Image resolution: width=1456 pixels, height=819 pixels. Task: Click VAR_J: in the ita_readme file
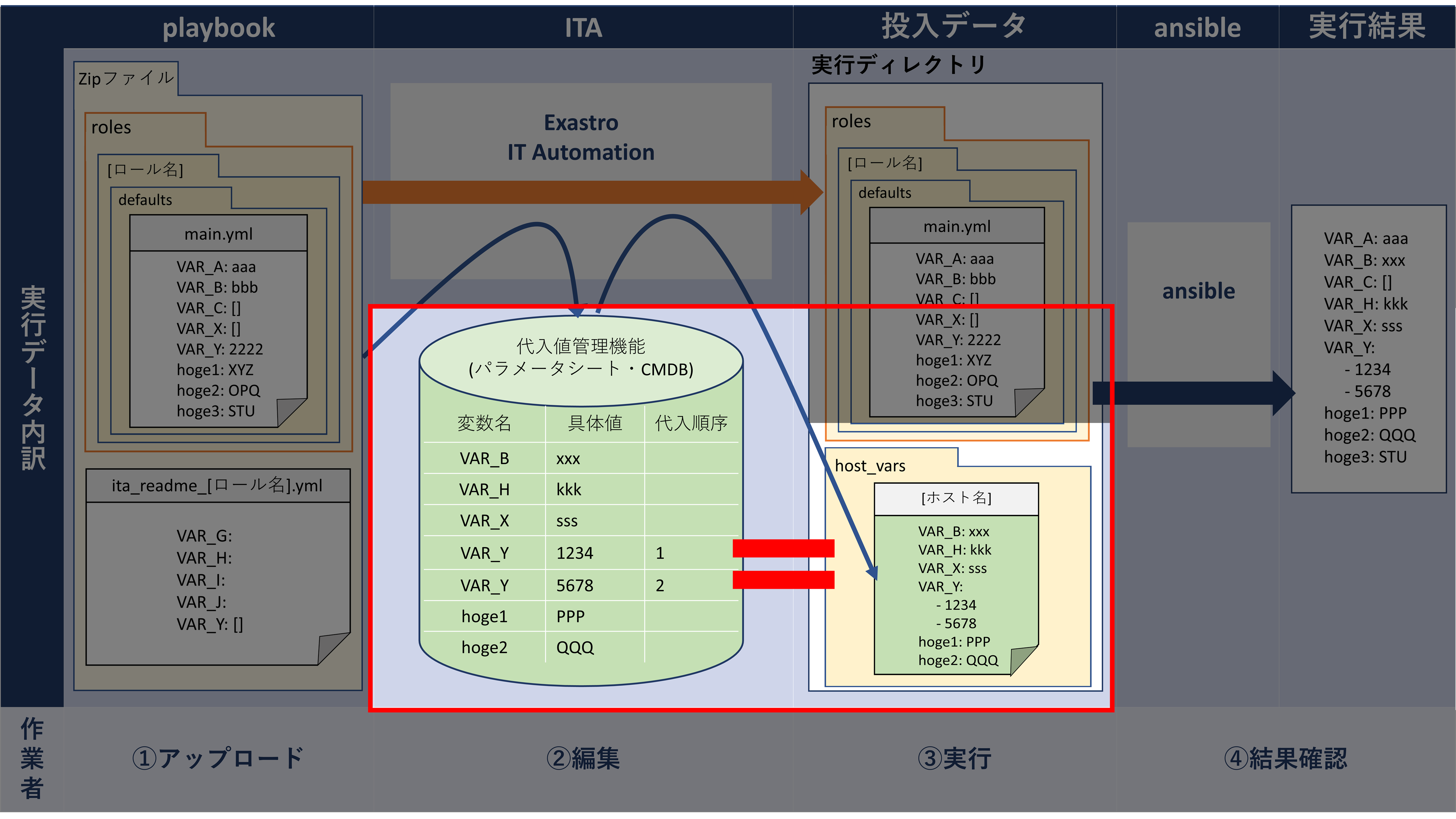click(x=201, y=601)
